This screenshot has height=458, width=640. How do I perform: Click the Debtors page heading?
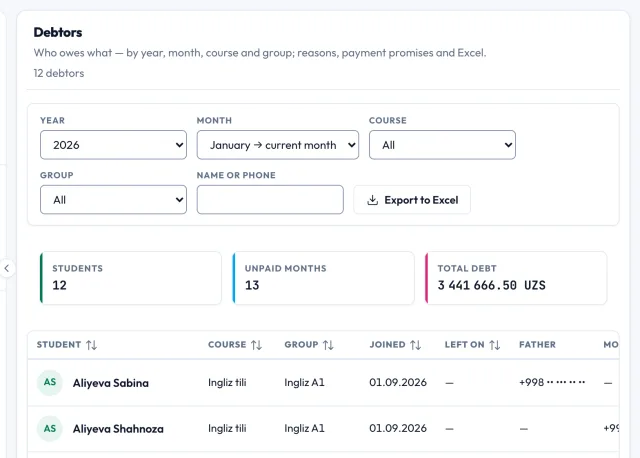point(58,32)
